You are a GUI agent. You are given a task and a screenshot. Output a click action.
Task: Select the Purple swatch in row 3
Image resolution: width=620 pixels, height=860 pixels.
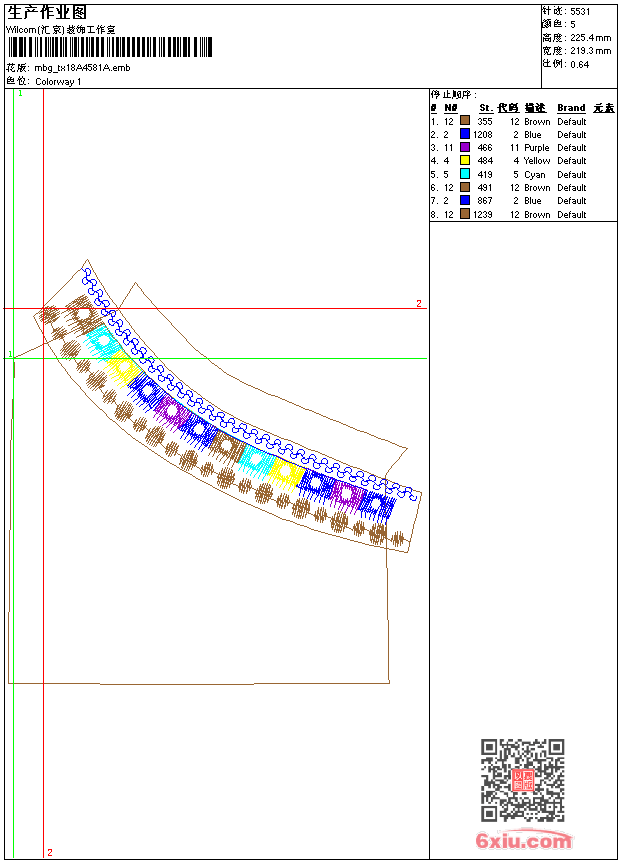click(x=465, y=147)
